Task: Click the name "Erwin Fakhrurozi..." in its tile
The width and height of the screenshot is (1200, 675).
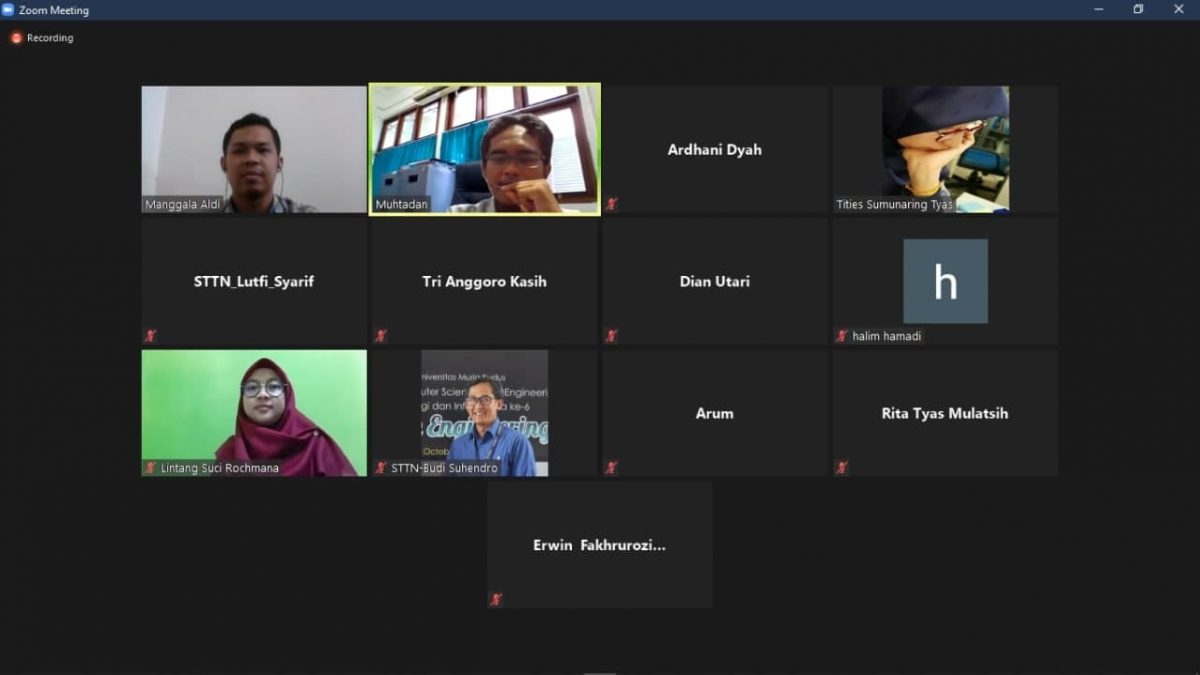Action: point(599,545)
